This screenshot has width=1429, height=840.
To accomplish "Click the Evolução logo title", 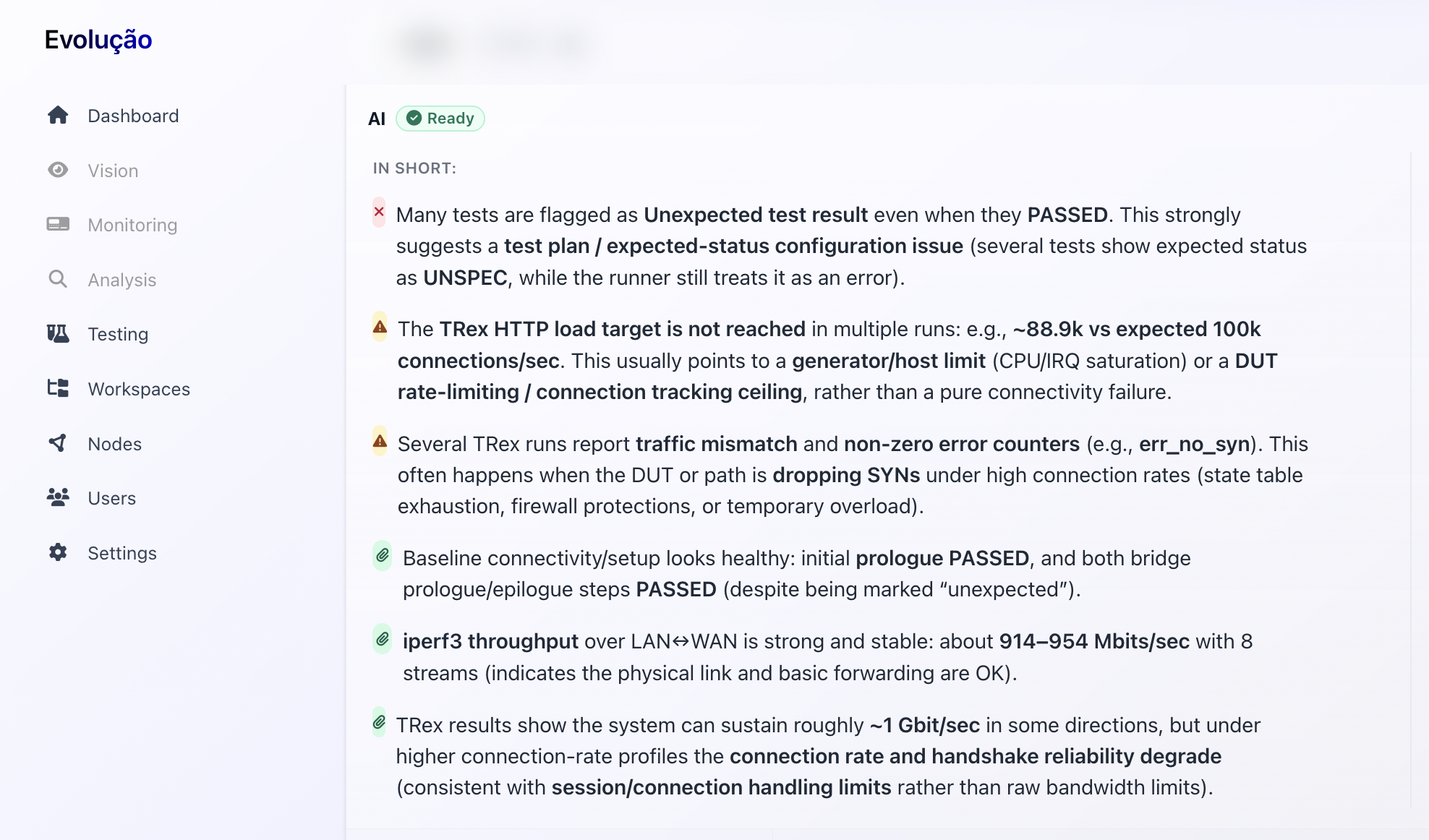I will (x=98, y=40).
